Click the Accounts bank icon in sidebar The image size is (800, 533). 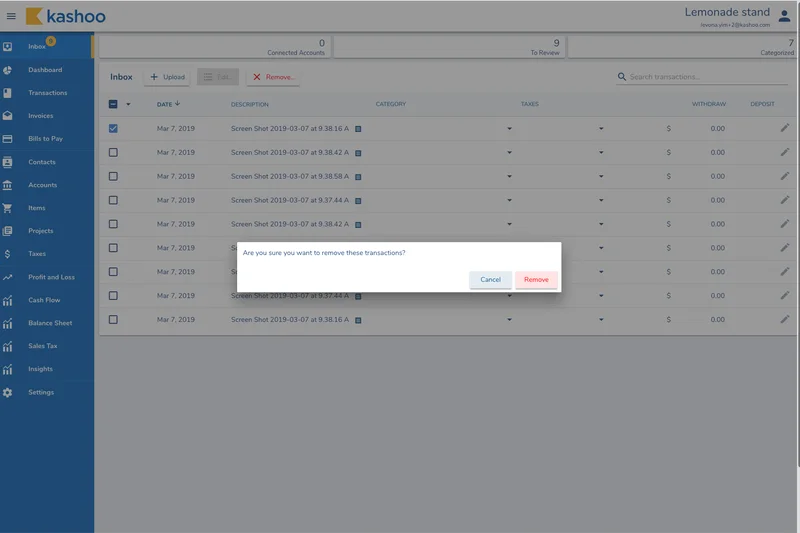point(8,185)
